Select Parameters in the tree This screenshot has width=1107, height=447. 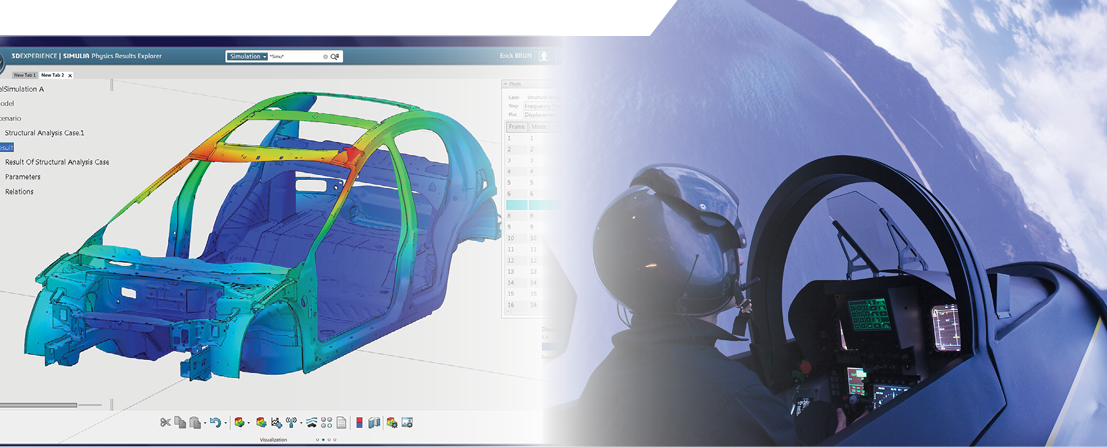pos(23,177)
